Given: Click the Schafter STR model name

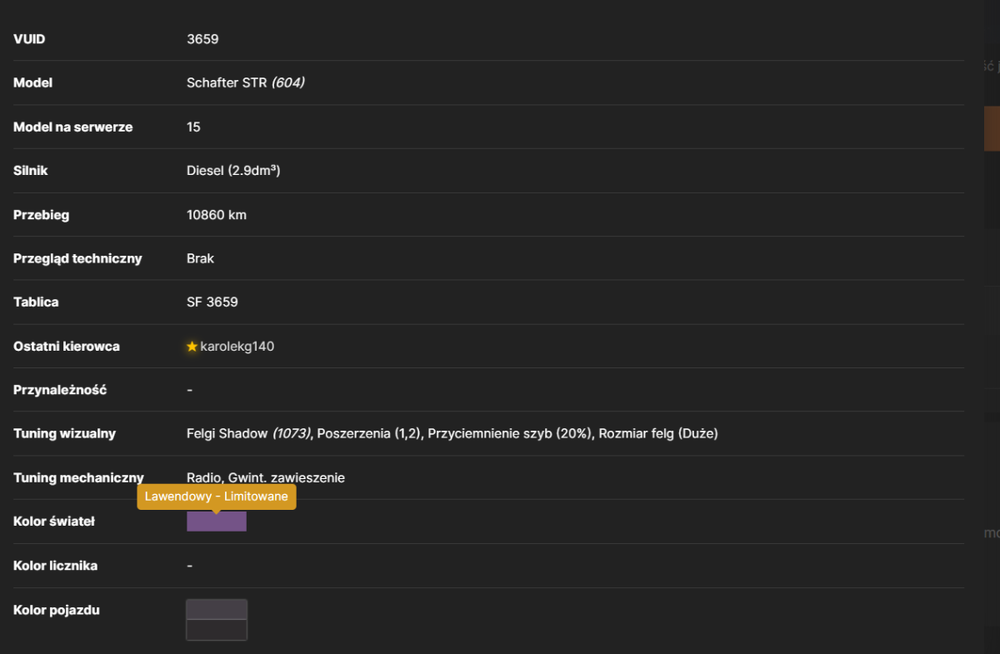Looking at the screenshot, I should point(226,82).
